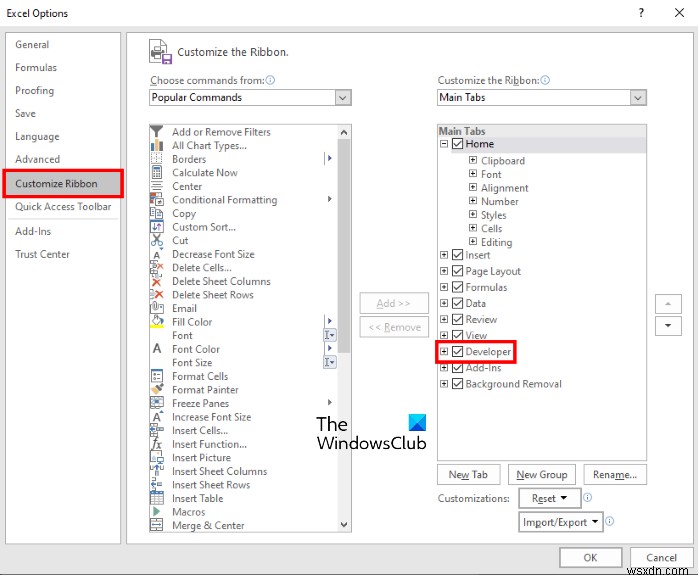Toggle the Developer tab checkbox
The image size is (700, 581).
[x=457, y=351]
